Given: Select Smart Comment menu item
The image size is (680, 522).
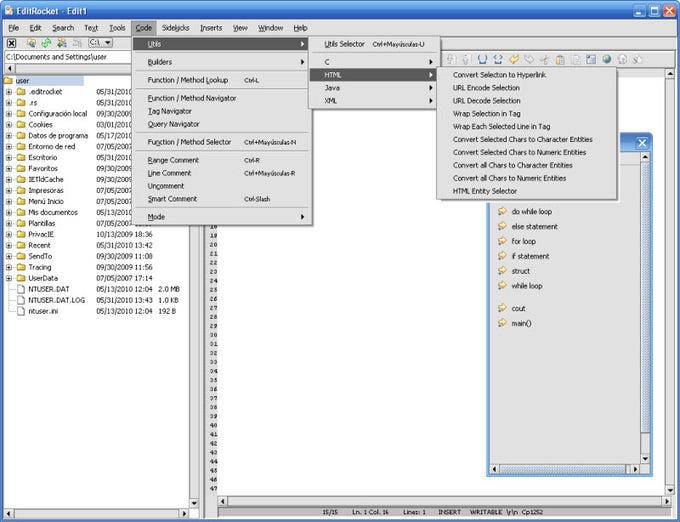Looking at the screenshot, I should (222, 199).
